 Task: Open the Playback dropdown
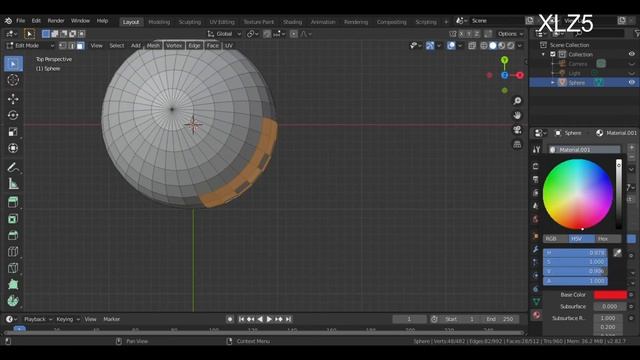tap(38, 319)
